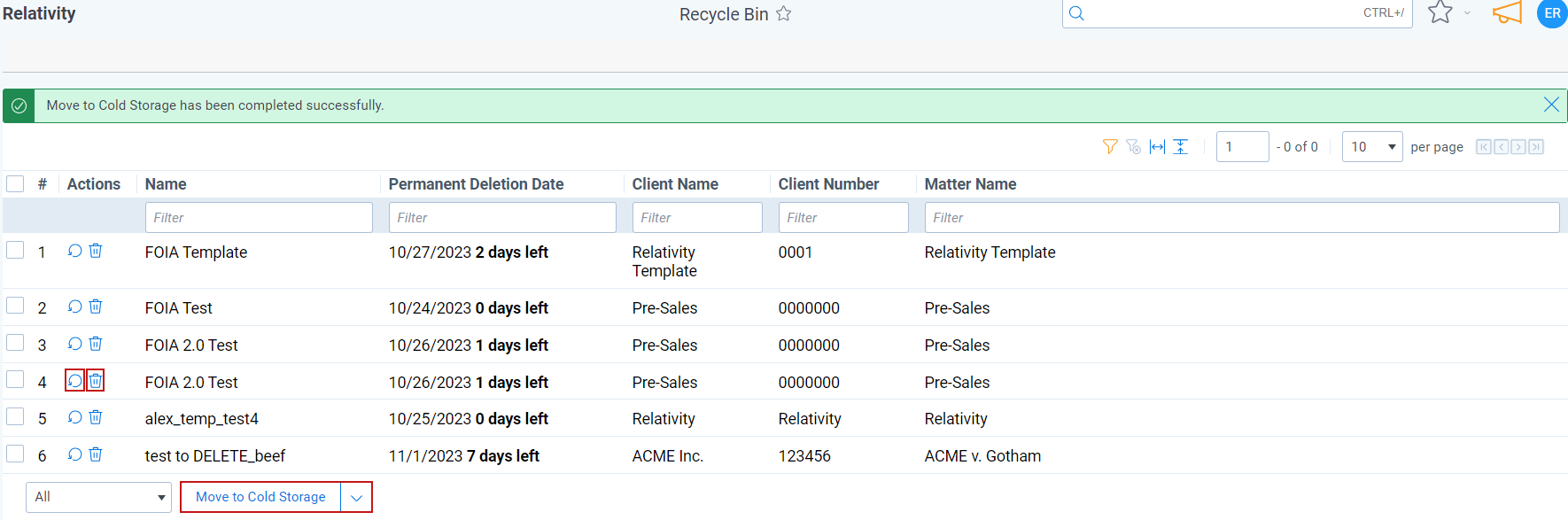Open the ER user avatar menu
Image resolution: width=1568 pixels, height=520 pixels.
point(1552,13)
